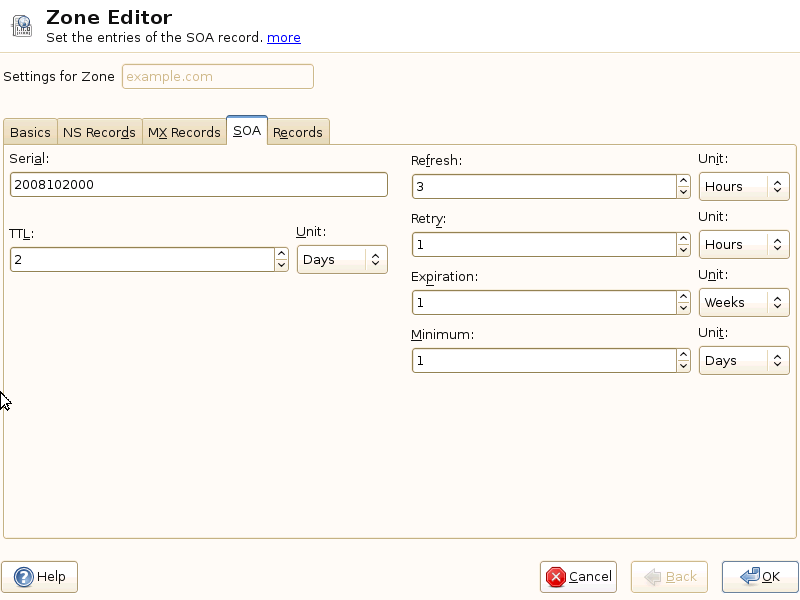Viewport: 800px width, 600px height.
Task: Click the Zone Editor header icon
Action: click(21, 26)
